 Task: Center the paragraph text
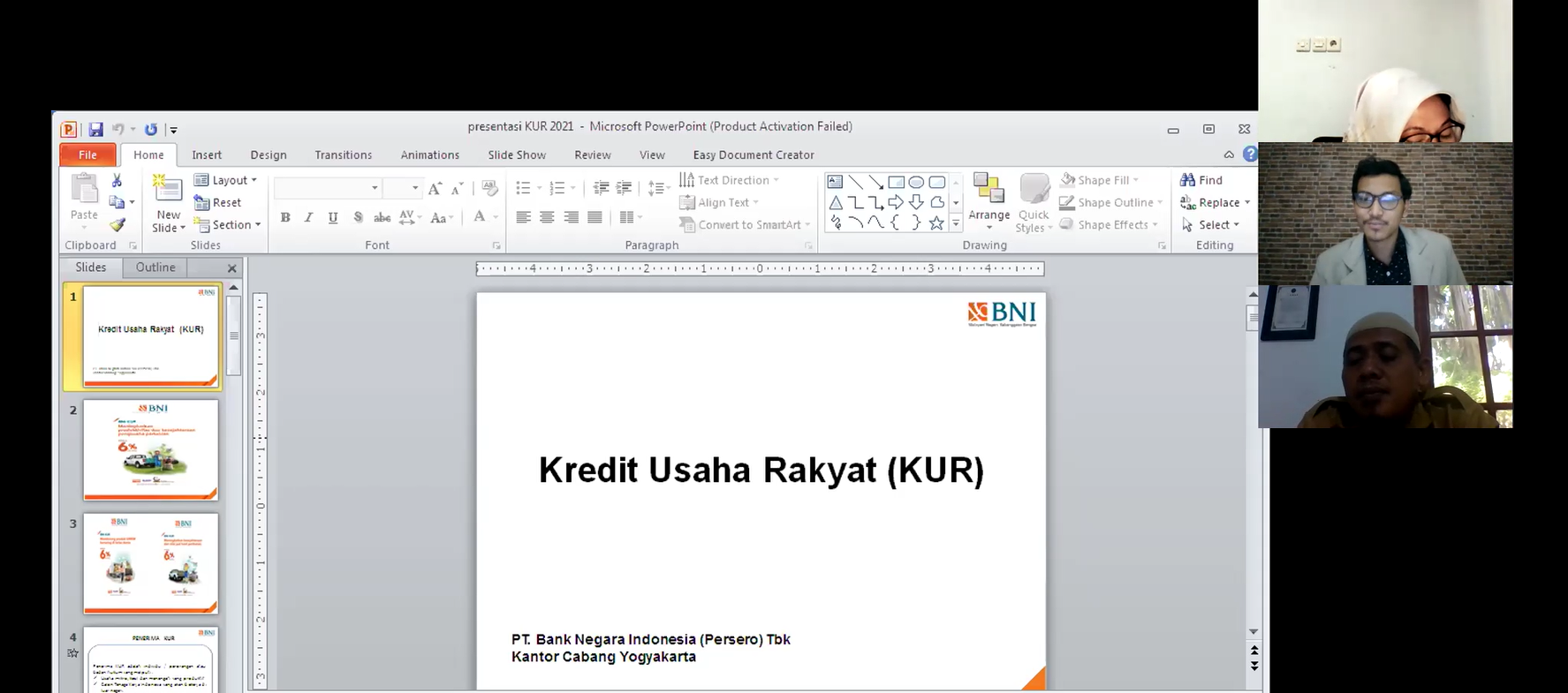pyautogui.click(x=547, y=217)
